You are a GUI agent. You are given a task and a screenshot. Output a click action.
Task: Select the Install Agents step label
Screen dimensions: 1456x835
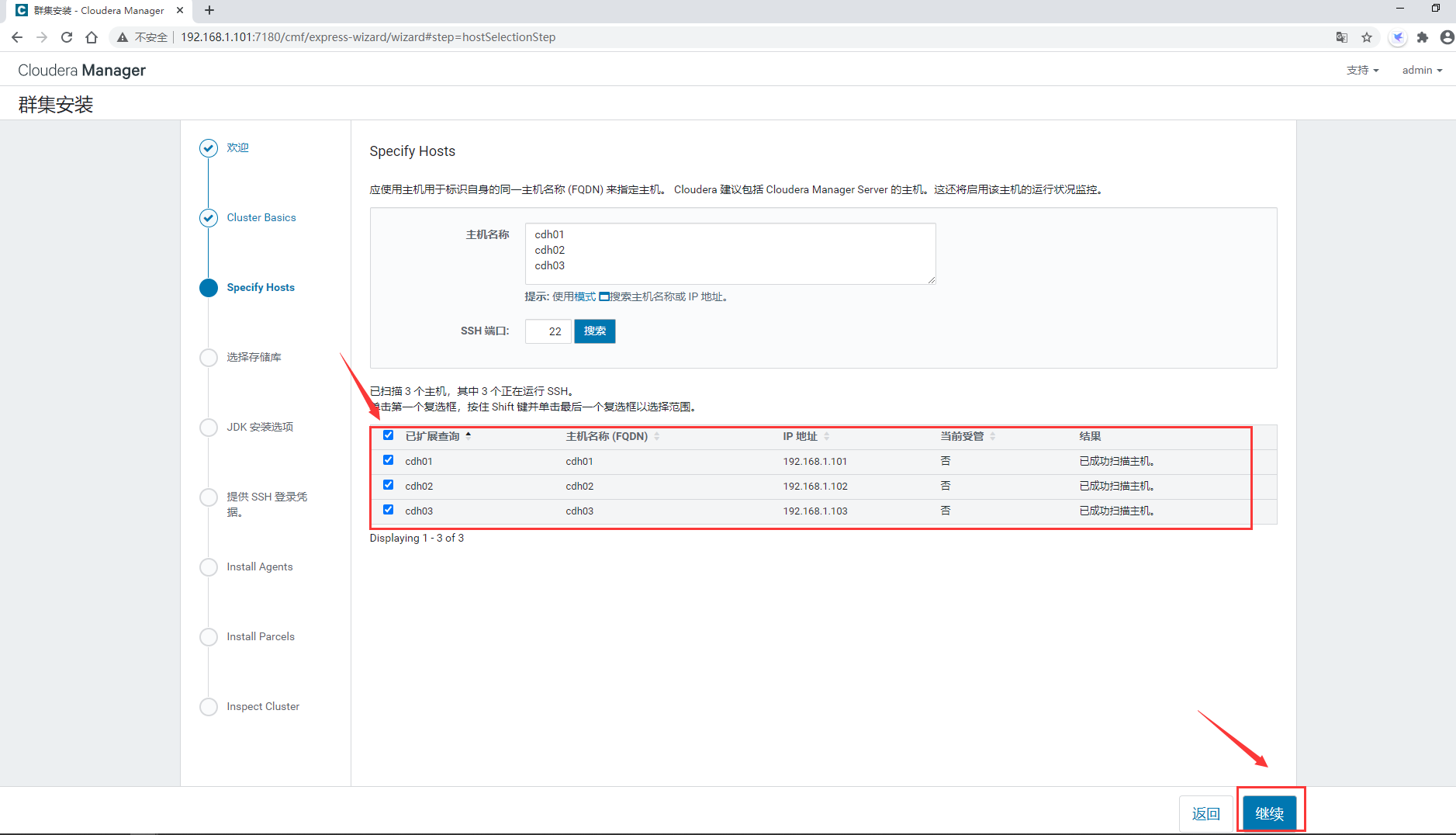(x=260, y=566)
